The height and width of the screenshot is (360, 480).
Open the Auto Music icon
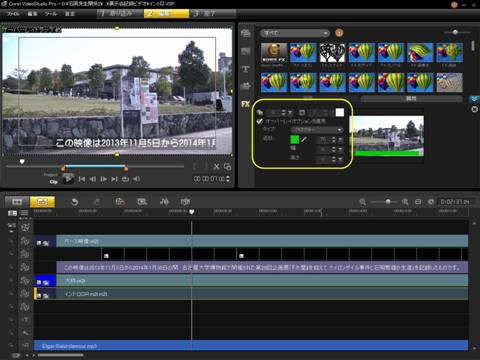185,202
